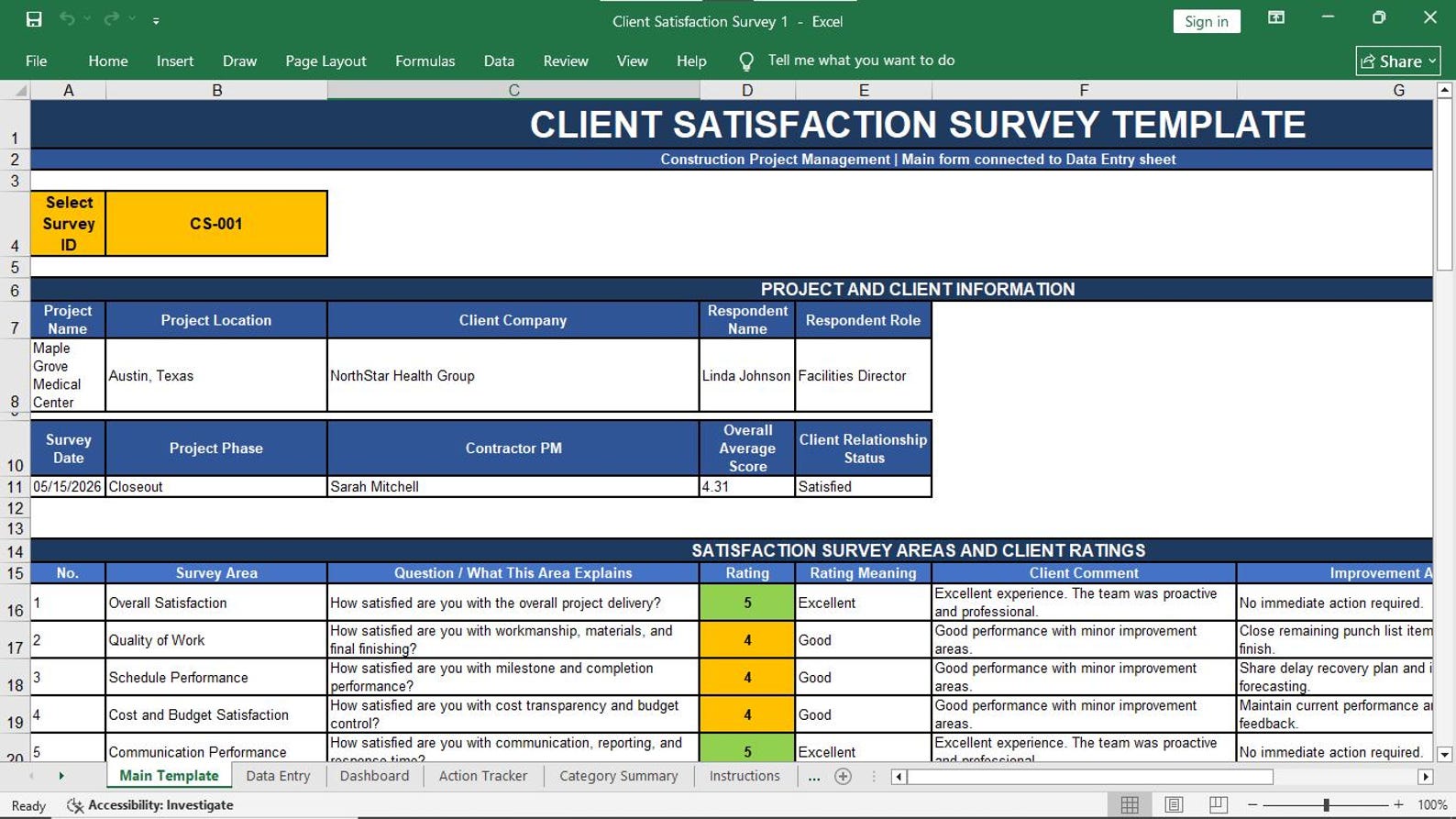The height and width of the screenshot is (819, 1456).
Task: Open the File menu
Action: pos(37,61)
